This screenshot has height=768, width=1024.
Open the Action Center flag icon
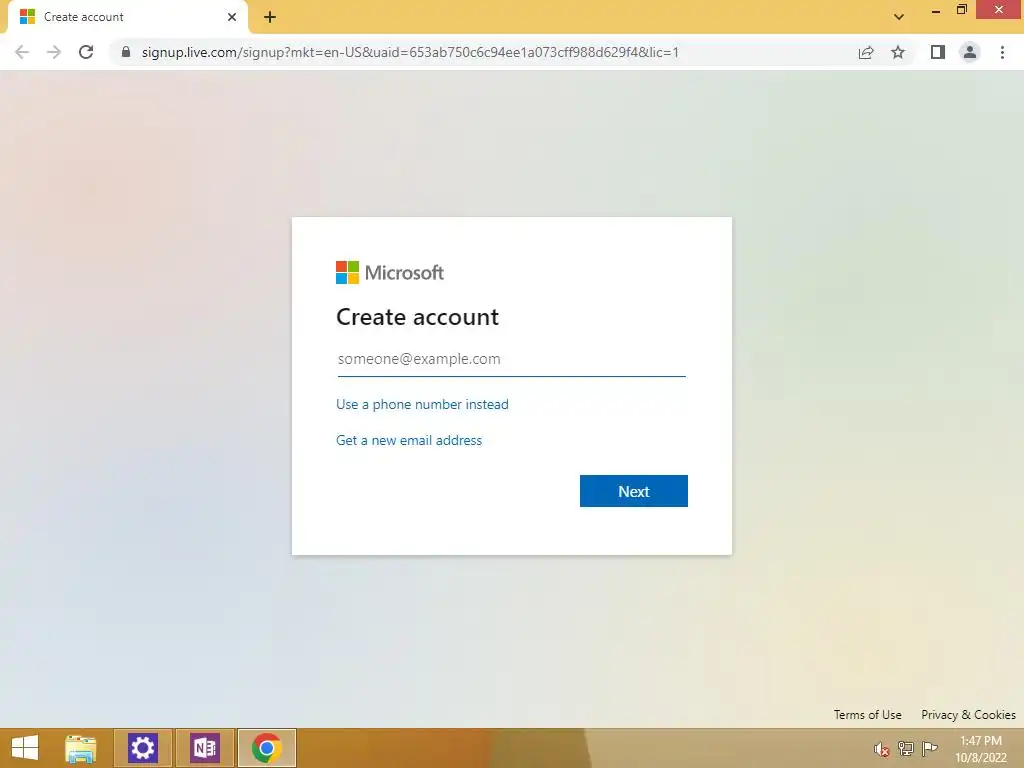click(x=929, y=748)
